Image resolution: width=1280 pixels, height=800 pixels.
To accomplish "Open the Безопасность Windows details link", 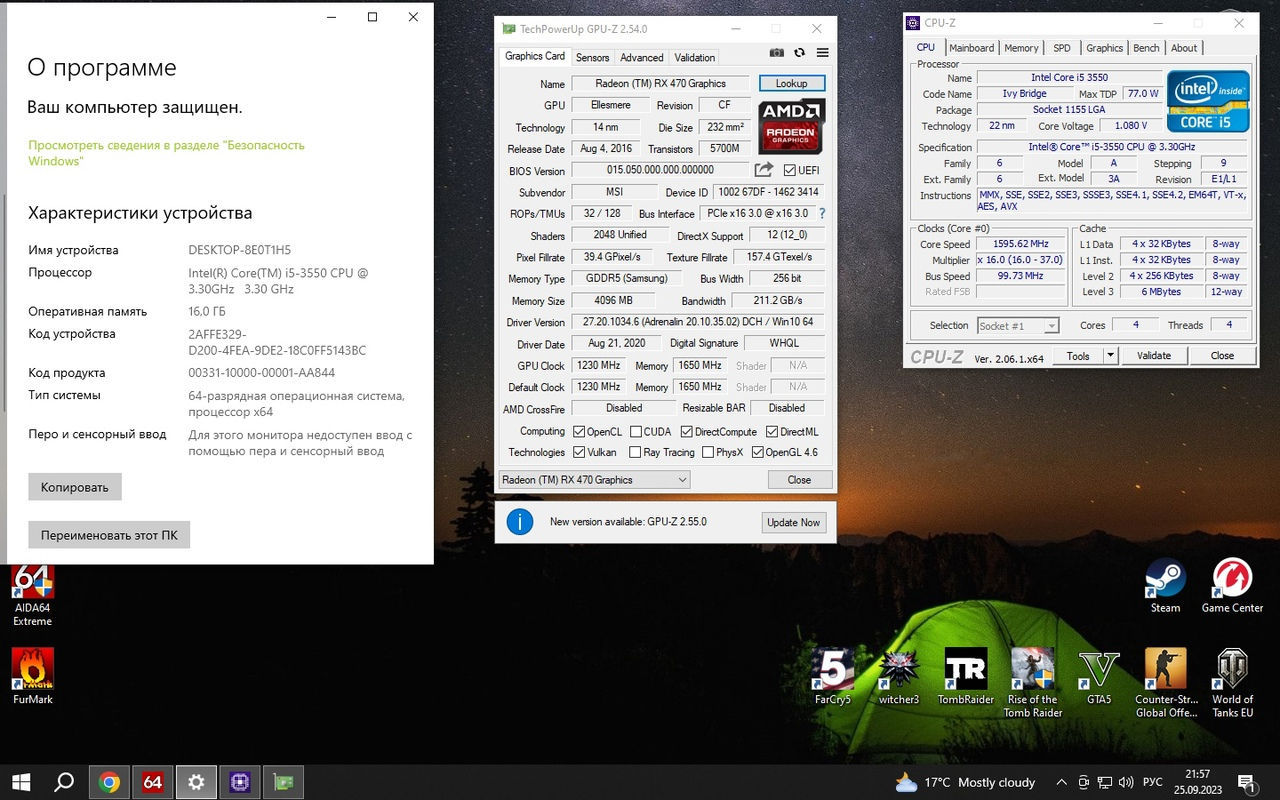I will [166, 153].
